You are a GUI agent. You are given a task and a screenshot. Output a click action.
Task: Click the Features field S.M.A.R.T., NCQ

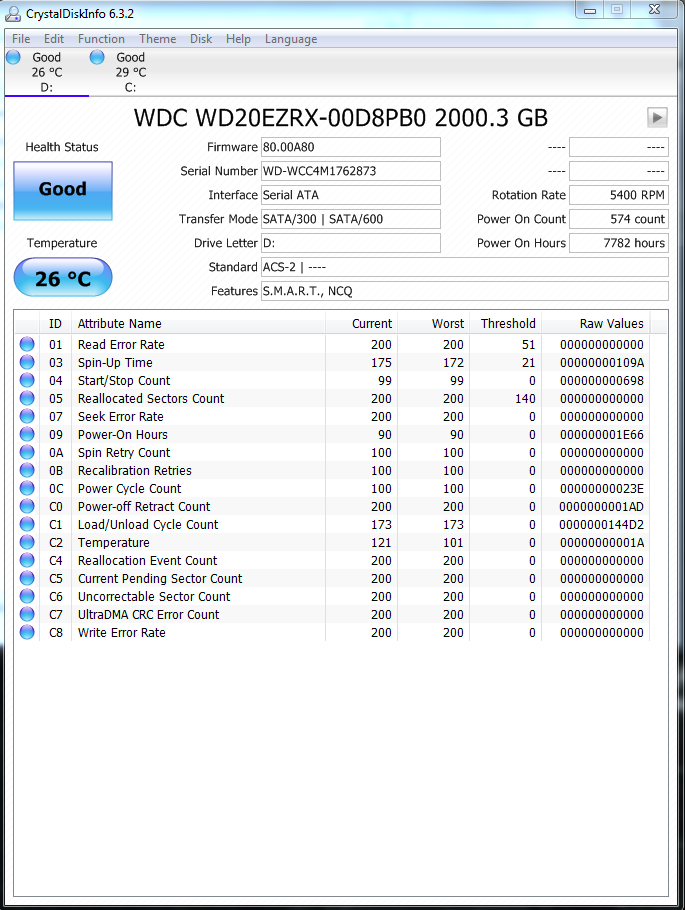tap(464, 291)
